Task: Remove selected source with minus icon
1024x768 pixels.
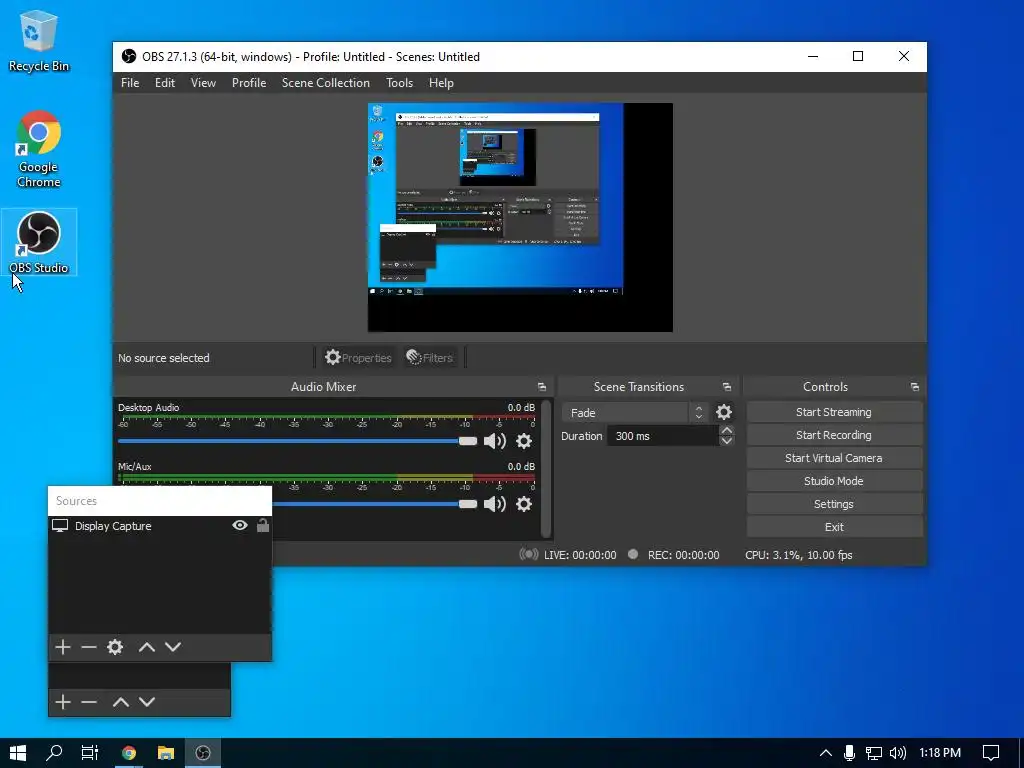Action: point(89,647)
